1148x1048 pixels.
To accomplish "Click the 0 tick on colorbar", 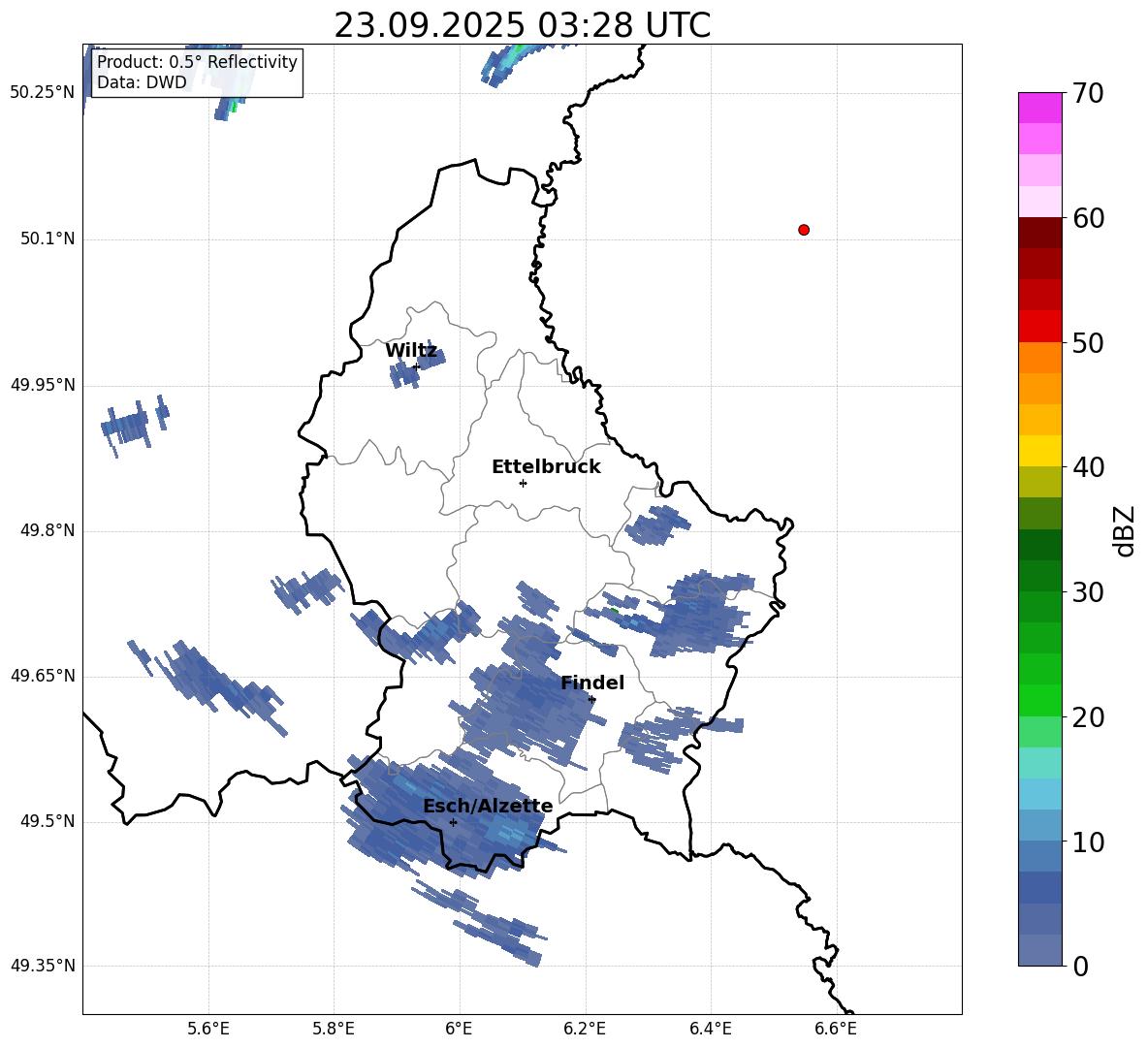I will point(1081,966).
